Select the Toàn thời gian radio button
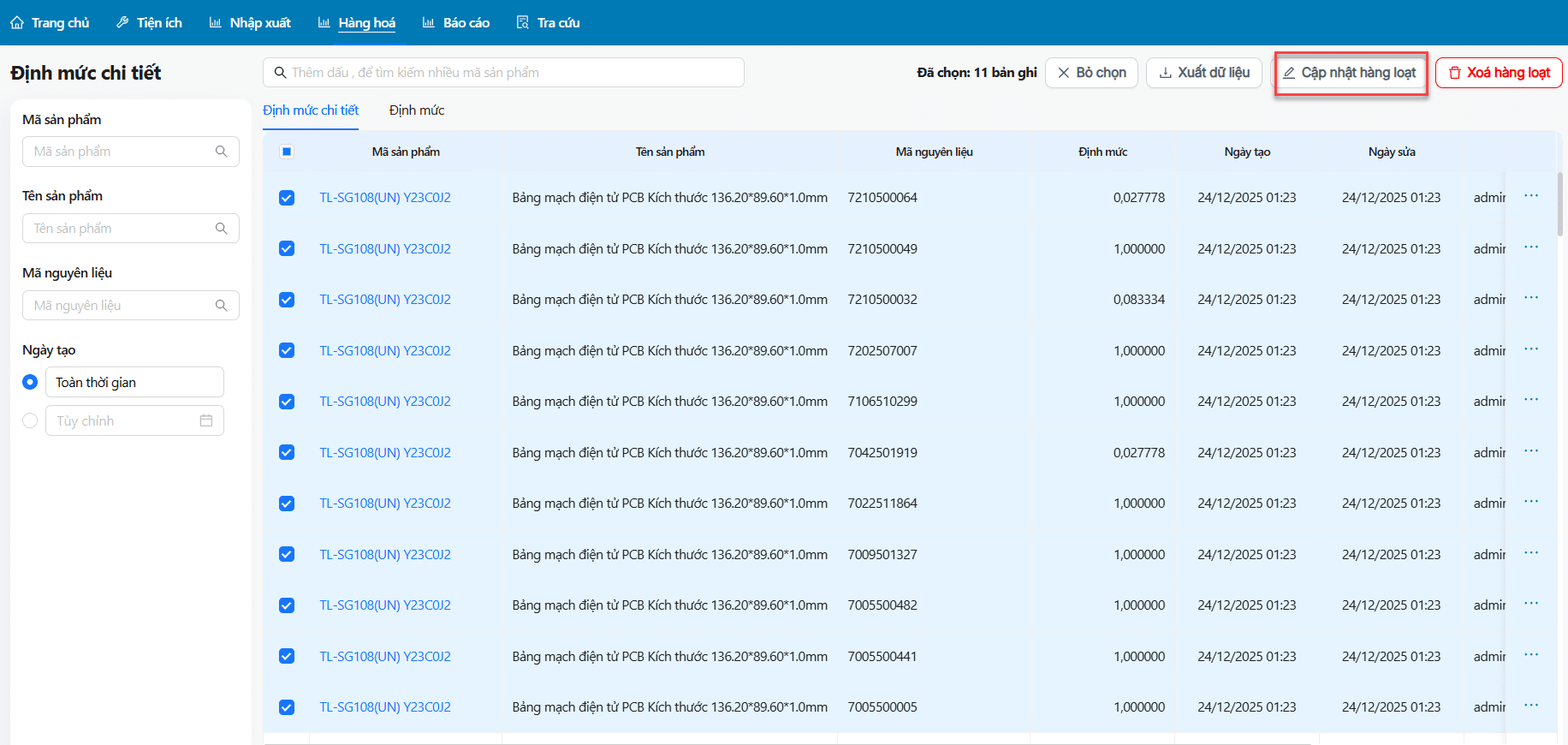Image resolution: width=1568 pixels, height=745 pixels. (x=30, y=382)
